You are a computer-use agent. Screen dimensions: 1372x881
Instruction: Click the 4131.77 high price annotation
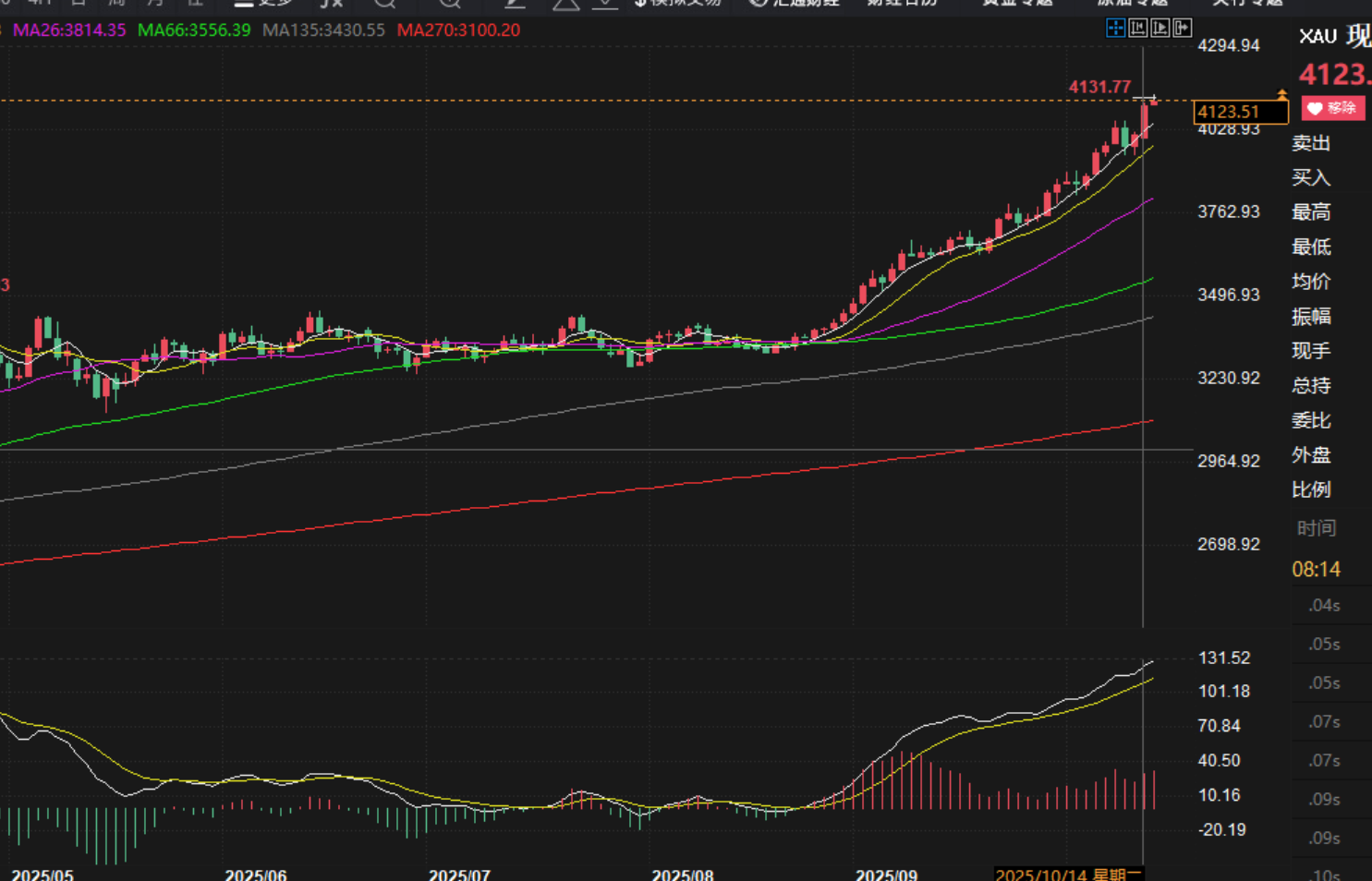[x=1099, y=87]
